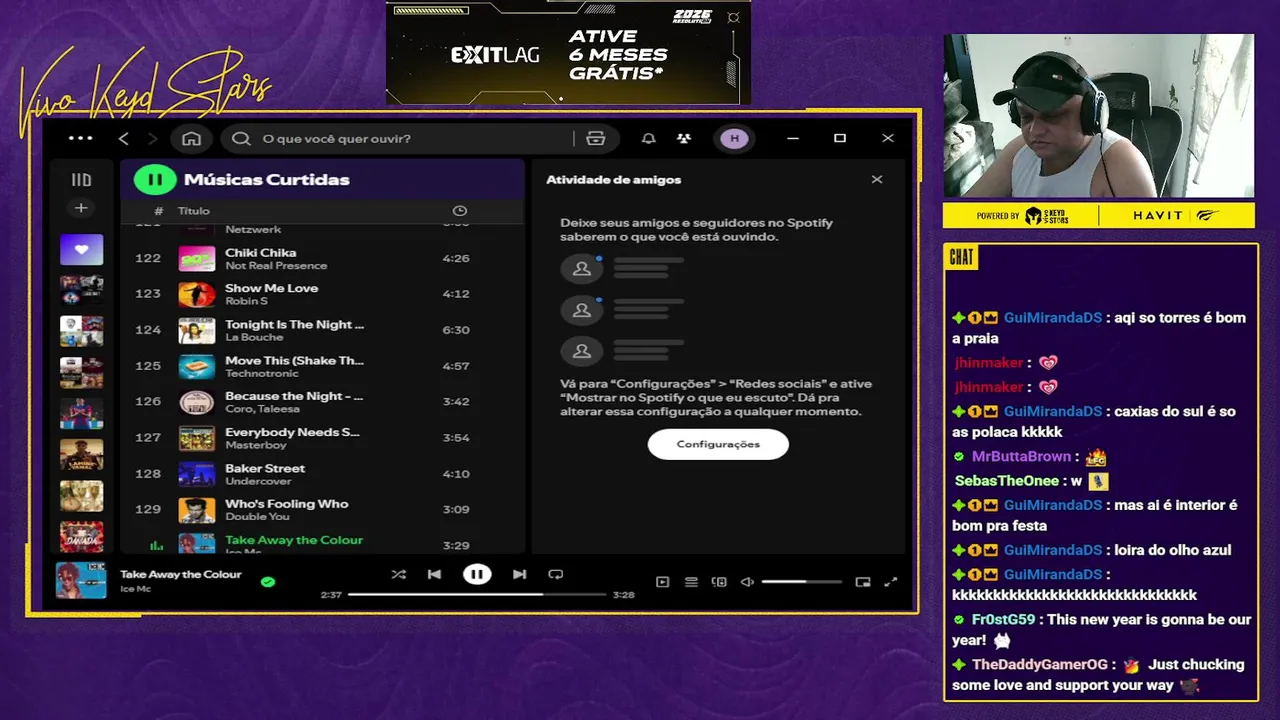Expand Your Library sidebar icon
This screenshot has height=720, width=1280.
point(81,180)
